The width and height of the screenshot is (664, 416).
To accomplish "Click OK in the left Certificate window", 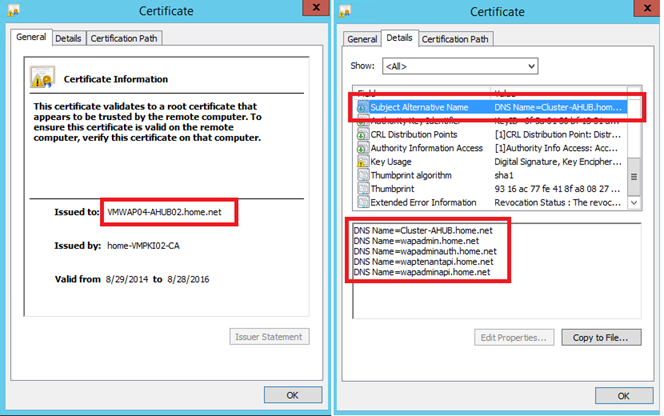I will (293, 395).
